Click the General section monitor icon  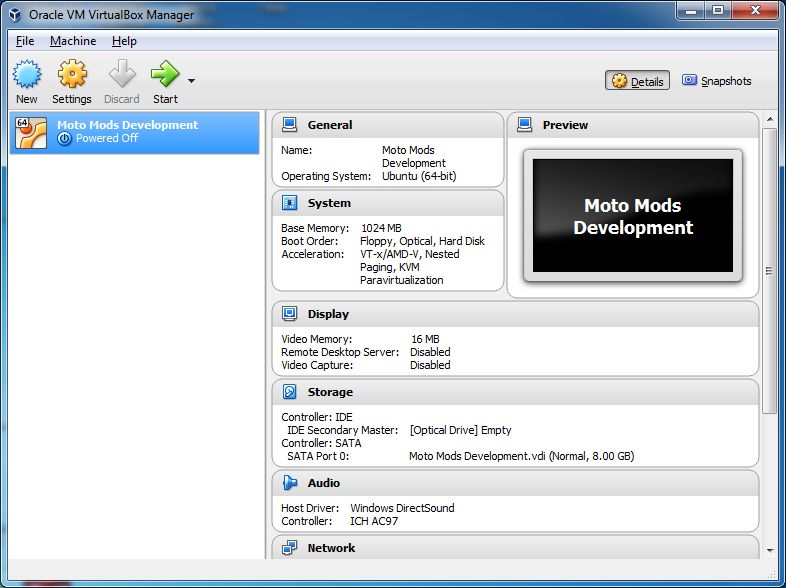pos(289,125)
